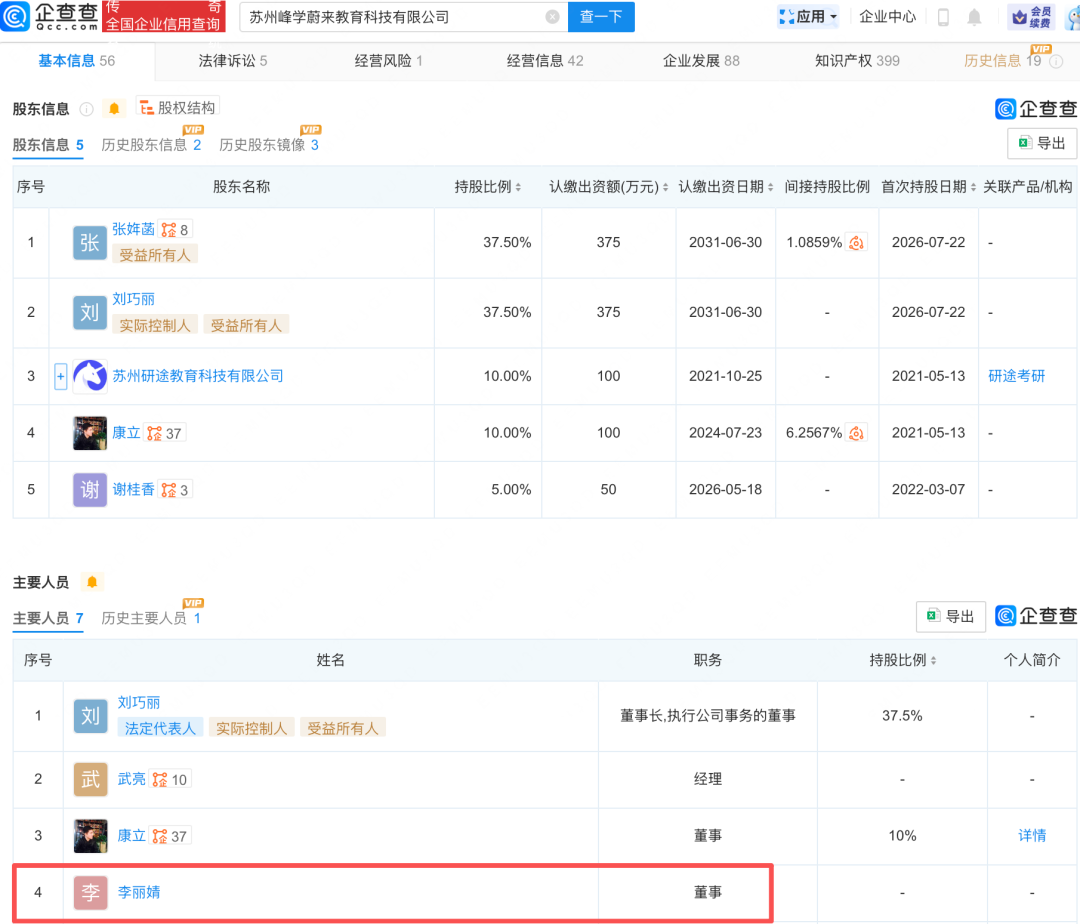Image resolution: width=1080 pixels, height=924 pixels.
Task: Open 谢桂香 shareholder link
Action: tap(134, 490)
